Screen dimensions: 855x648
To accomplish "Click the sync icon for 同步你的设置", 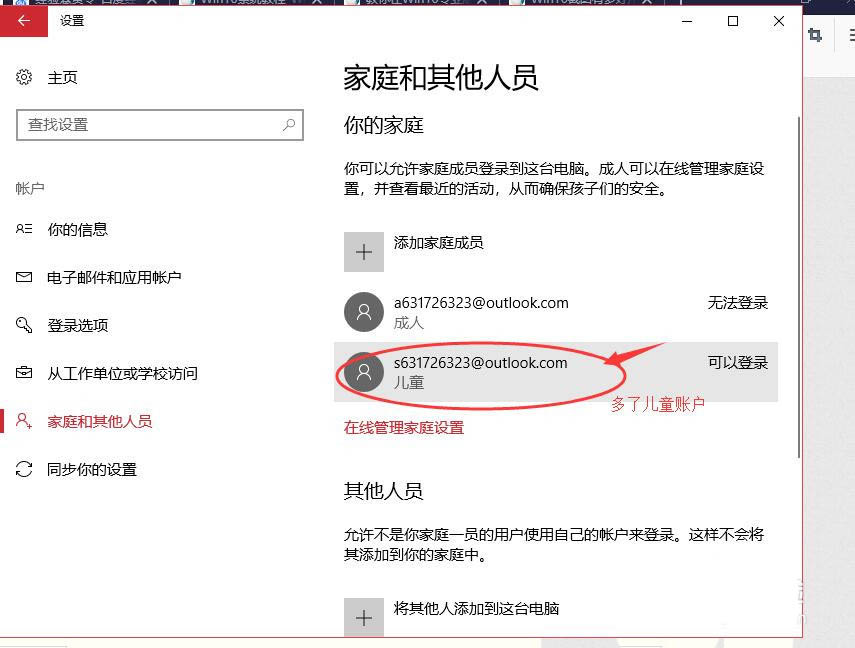I will point(25,469).
